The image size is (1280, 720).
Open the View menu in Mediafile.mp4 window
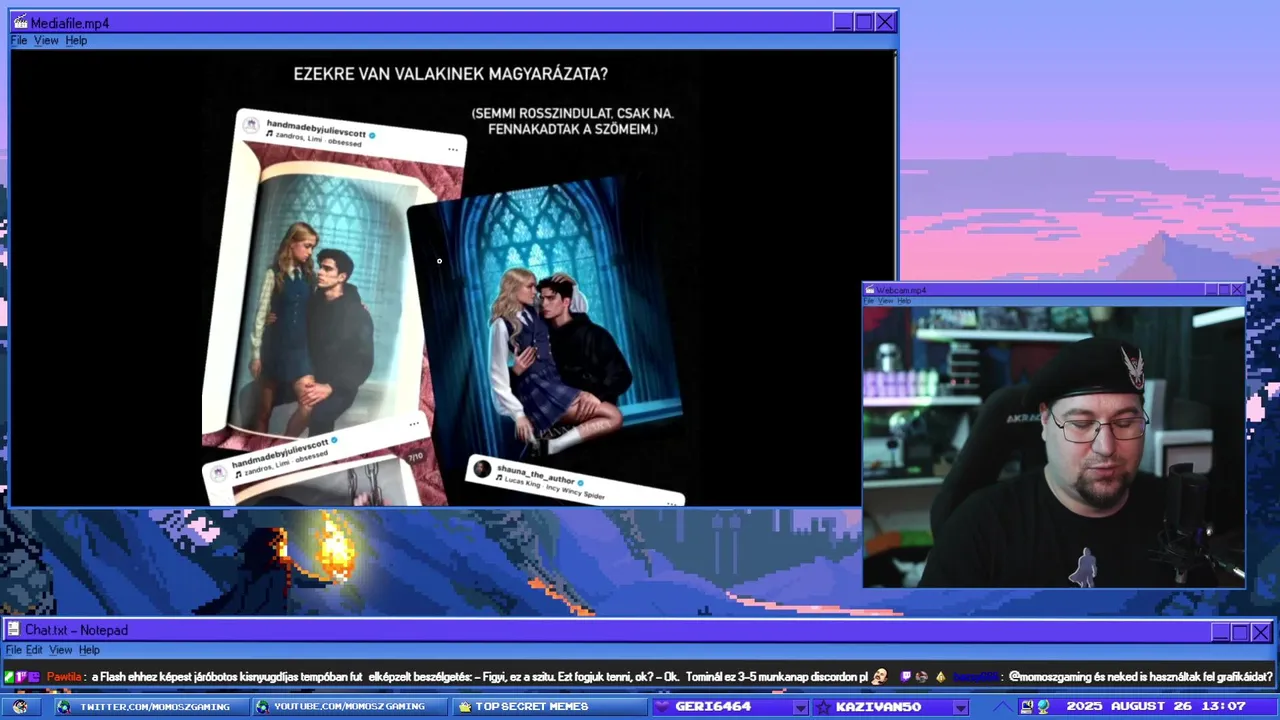(46, 41)
